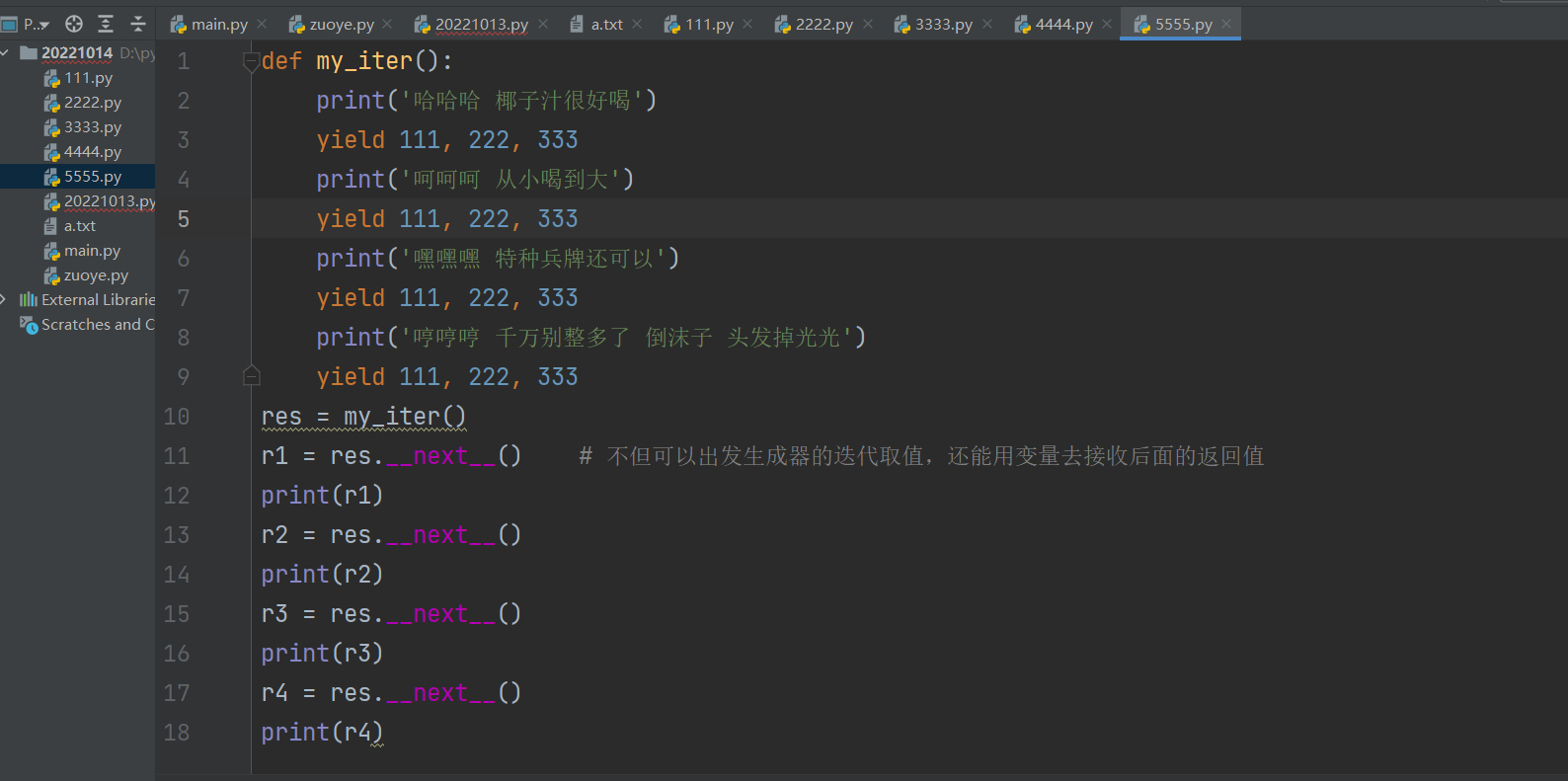Close the main.py tab

click(x=262, y=25)
